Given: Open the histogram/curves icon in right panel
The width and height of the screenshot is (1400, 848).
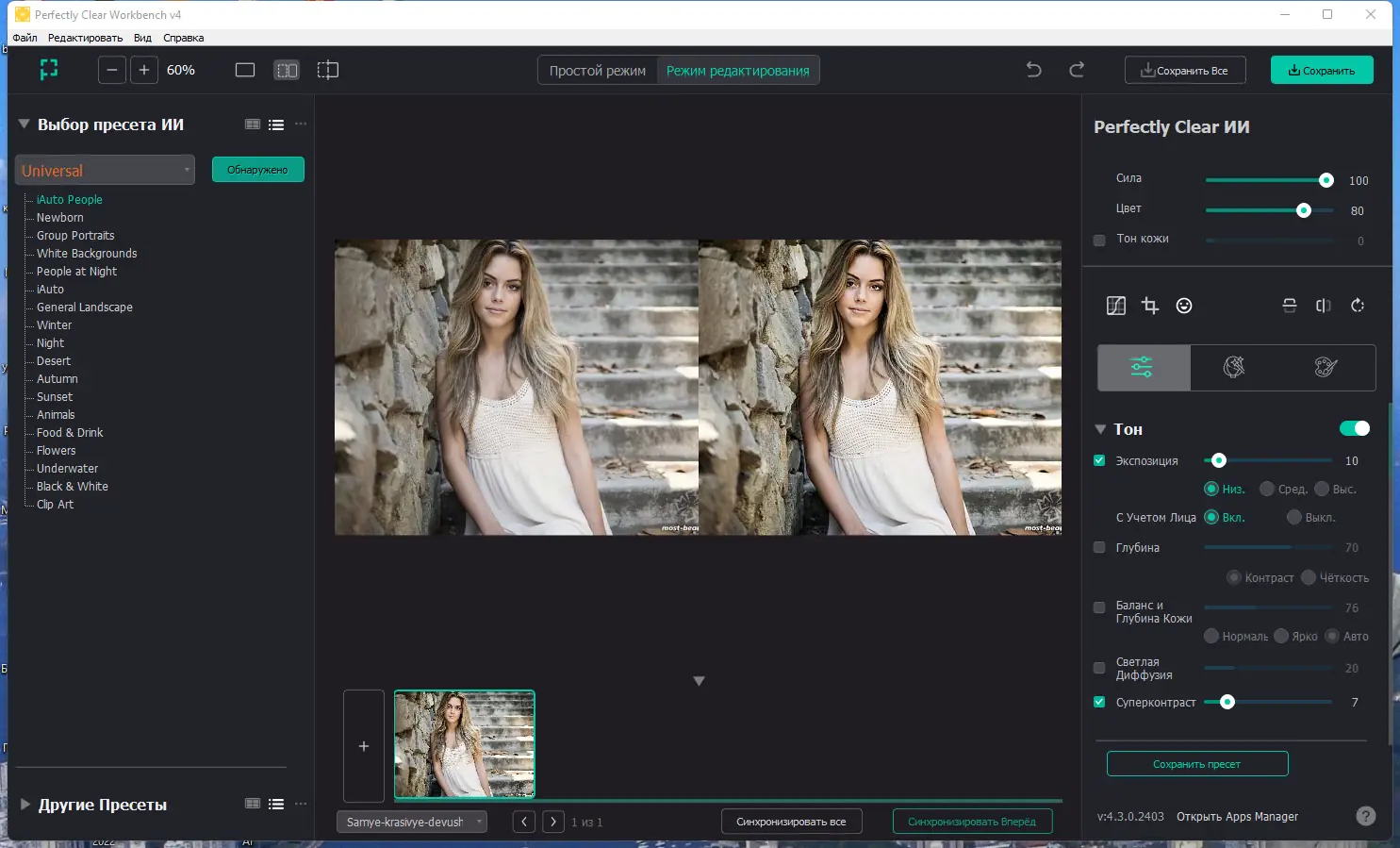Looking at the screenshot, I should 1116,306.
